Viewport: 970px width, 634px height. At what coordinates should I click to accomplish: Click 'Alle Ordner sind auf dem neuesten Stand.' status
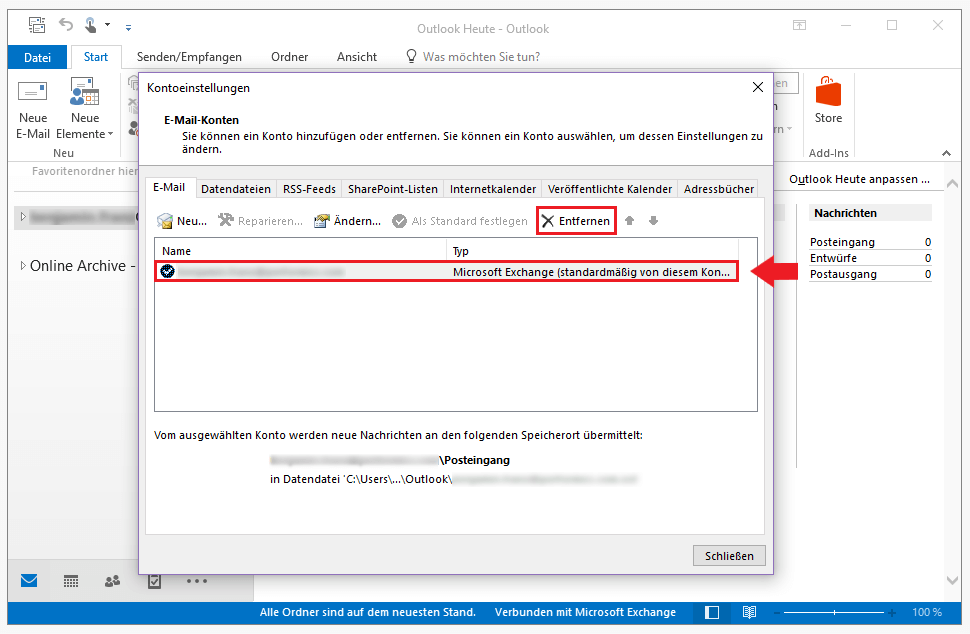(x=367, y=612)
